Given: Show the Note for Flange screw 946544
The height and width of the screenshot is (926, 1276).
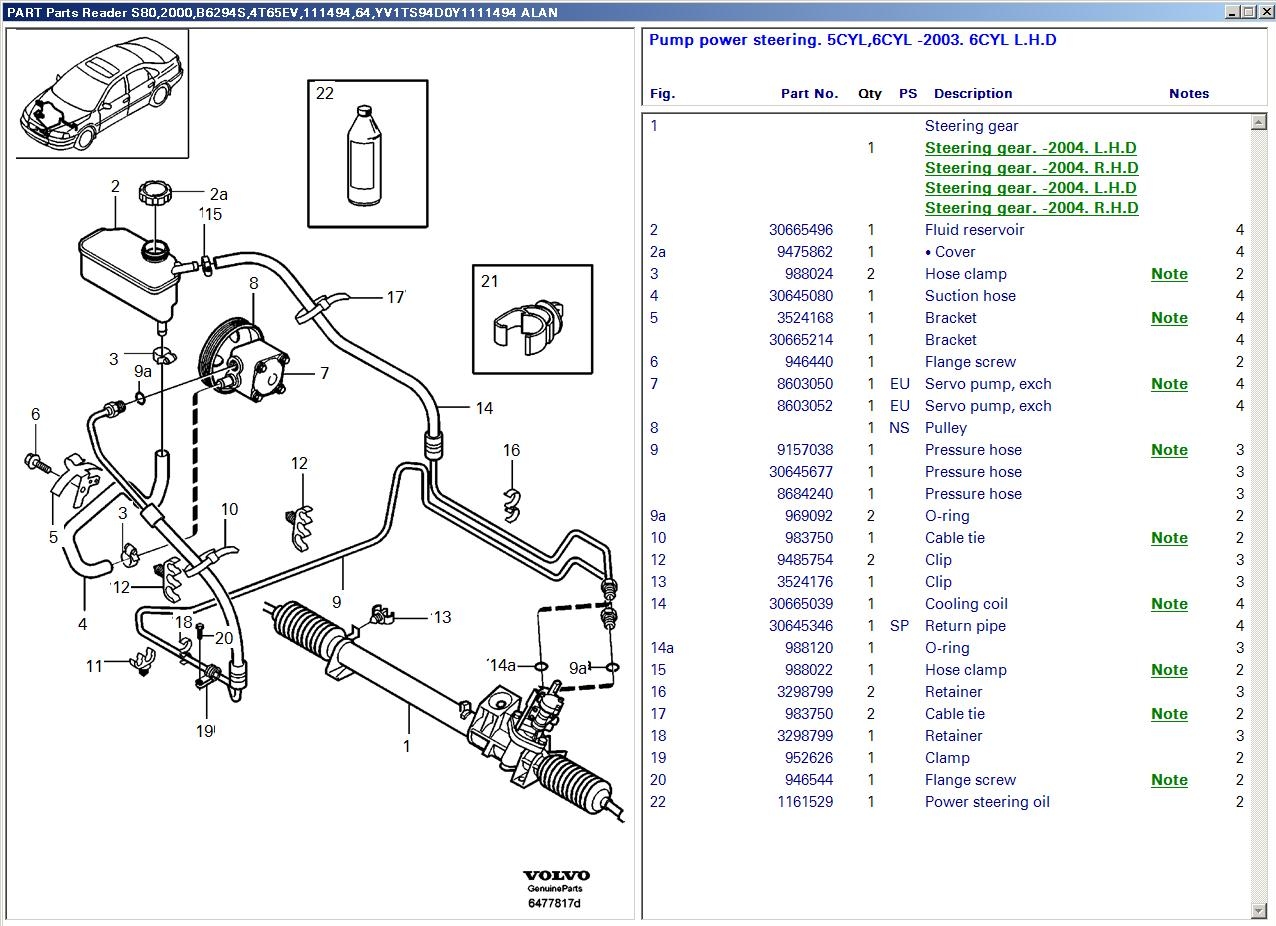Looking at the screenshot, I should click(x=1169, y=780).
